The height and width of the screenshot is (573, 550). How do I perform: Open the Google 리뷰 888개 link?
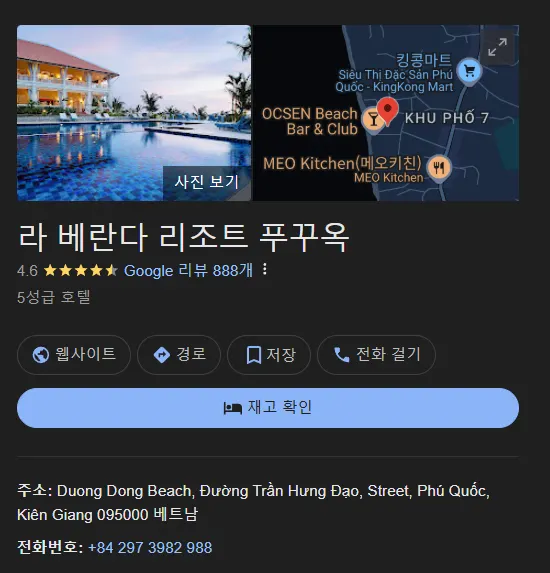click(x=188, y=271)
